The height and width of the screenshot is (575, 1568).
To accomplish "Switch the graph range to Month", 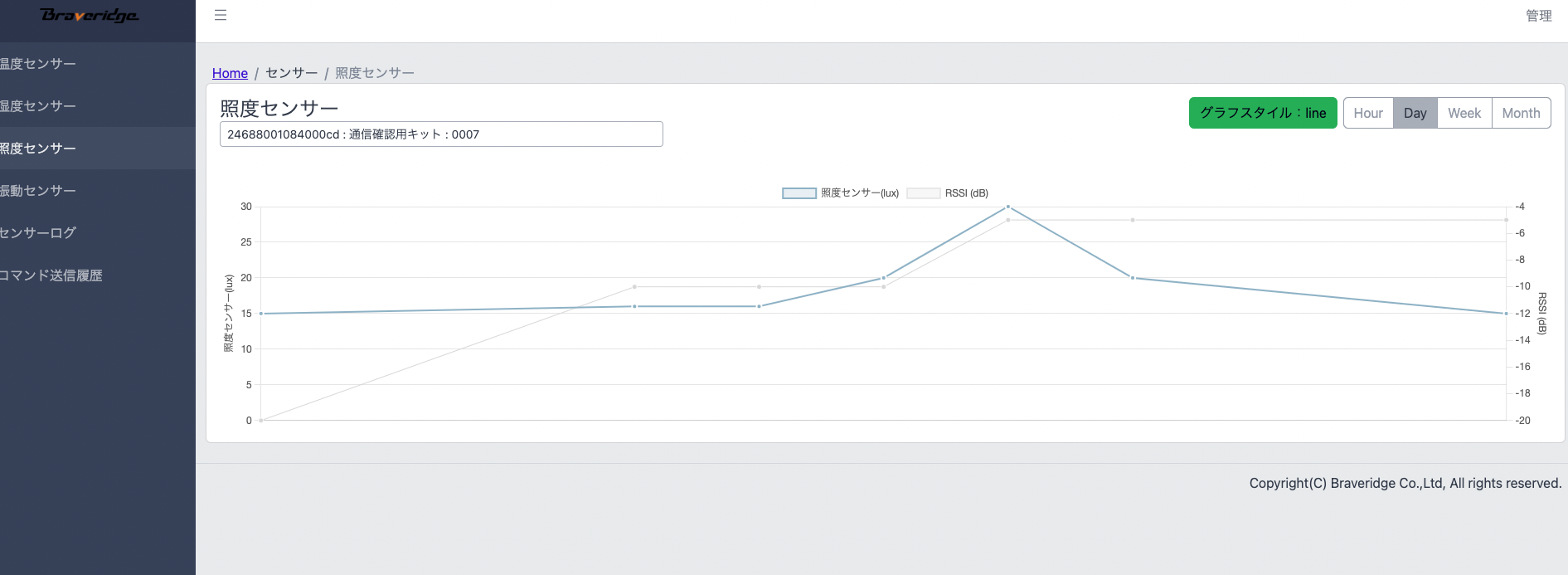I will point(1521,113).
